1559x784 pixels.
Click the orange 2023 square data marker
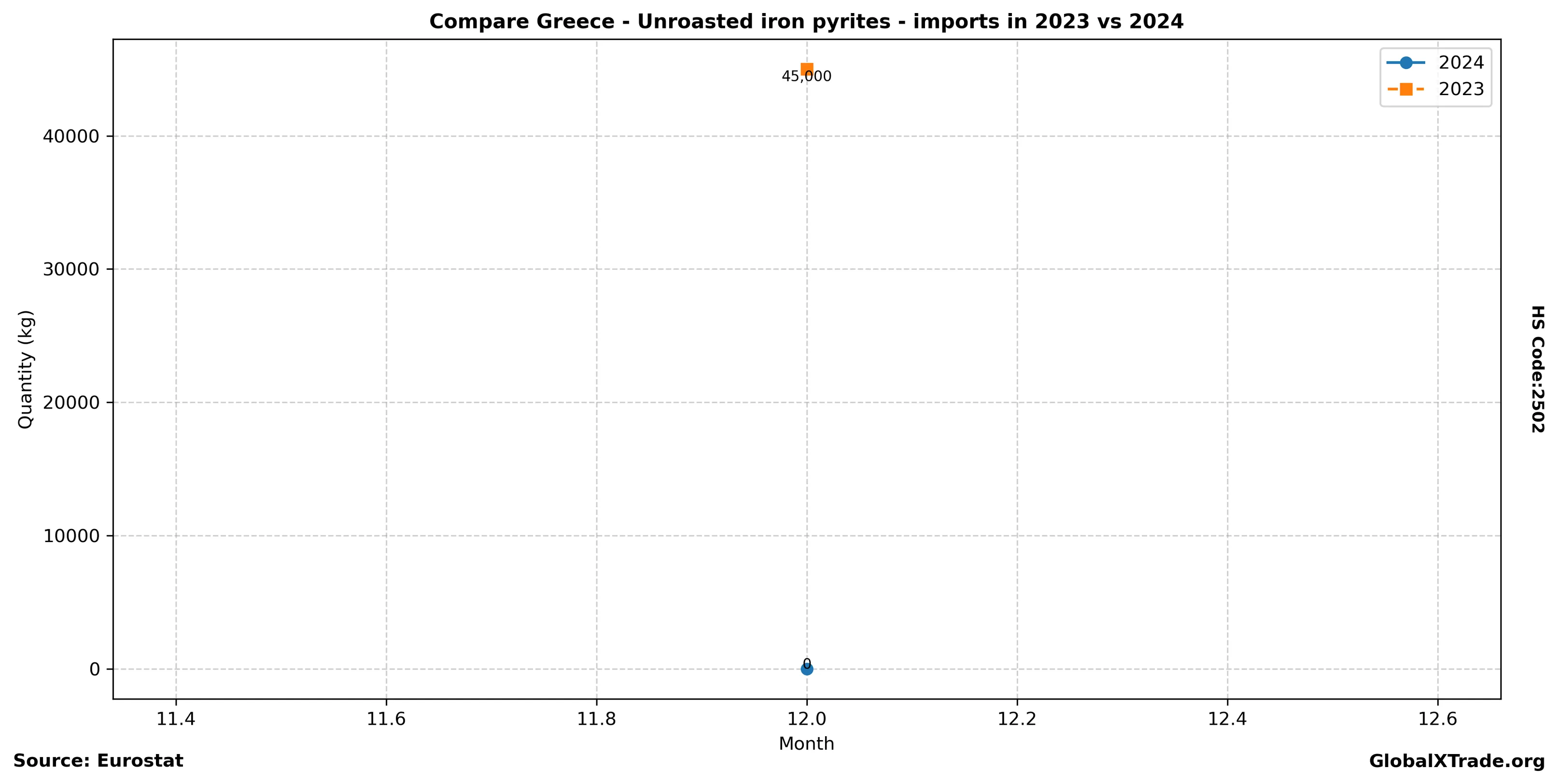(807, 69)
